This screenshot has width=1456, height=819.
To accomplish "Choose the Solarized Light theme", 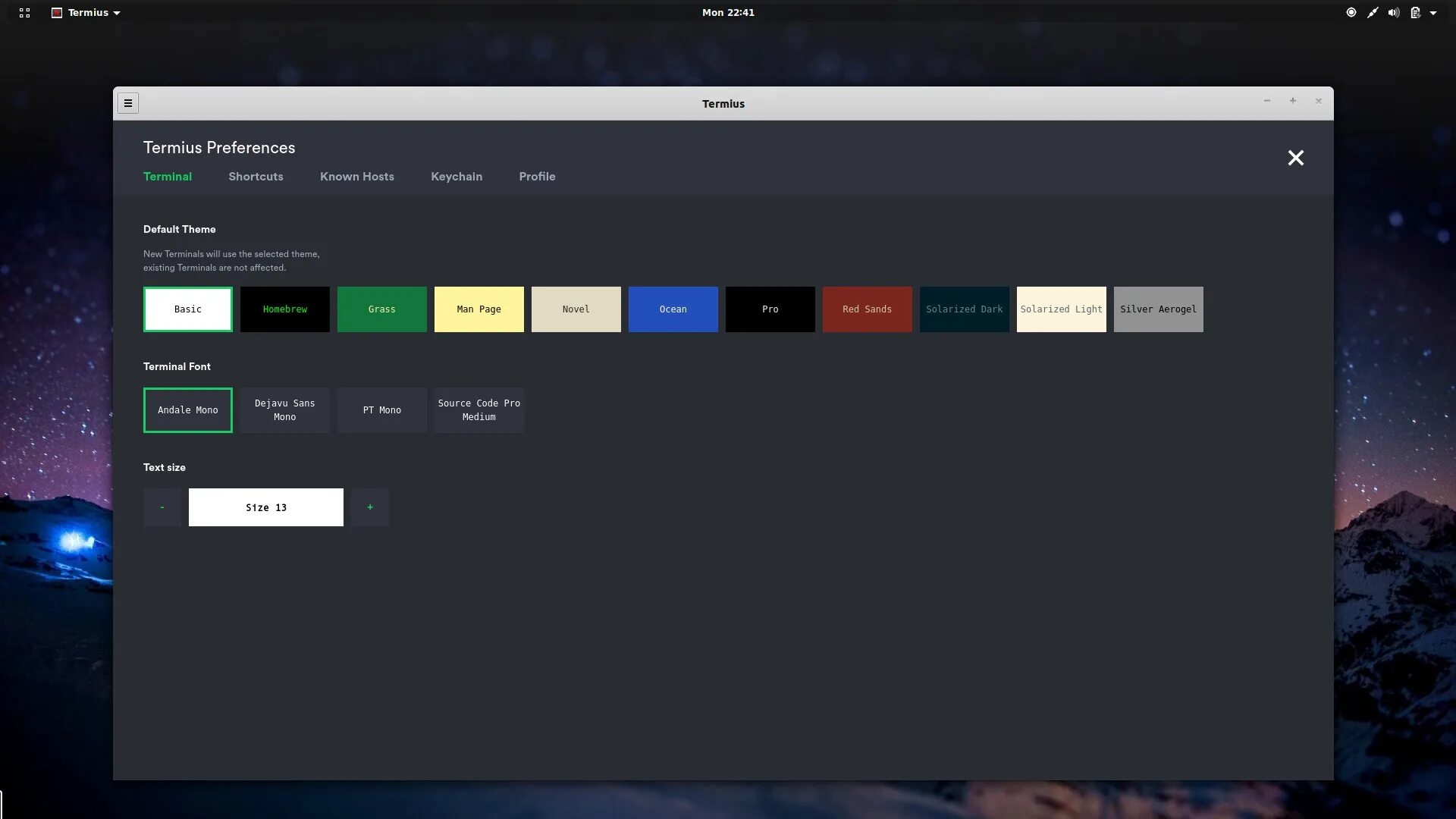I will click(1062, 309).
